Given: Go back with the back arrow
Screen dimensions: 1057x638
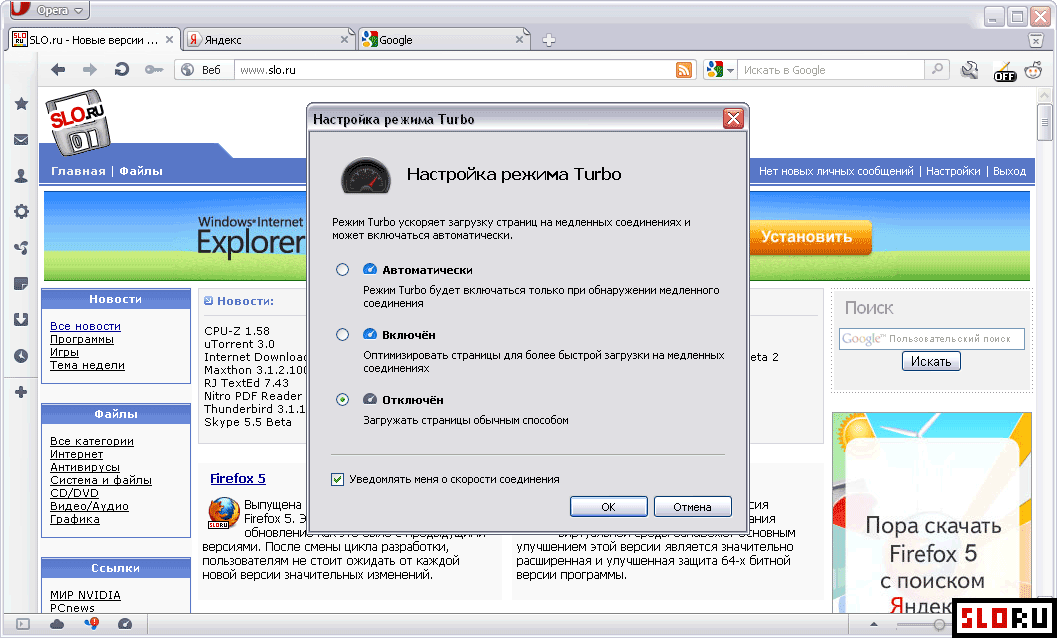Looking at the screenshot, I should (x=58, y=69).
